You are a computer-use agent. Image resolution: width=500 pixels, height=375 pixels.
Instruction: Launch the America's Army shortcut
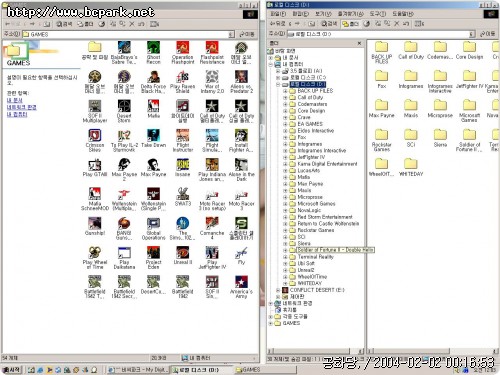click(x=241, y=287)
